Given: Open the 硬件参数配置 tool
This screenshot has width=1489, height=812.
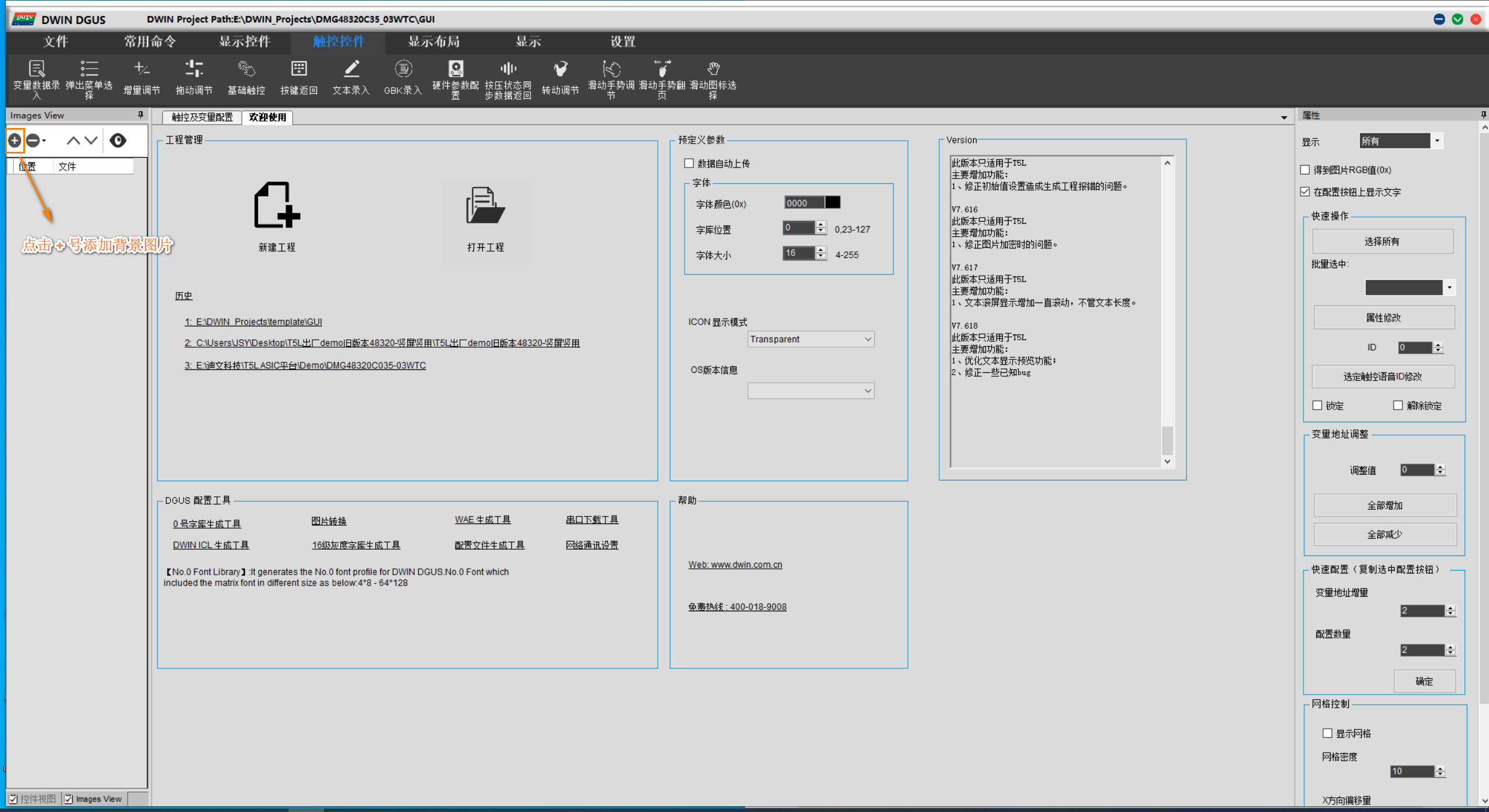Looking at the screenshot, I should (455, 79).
